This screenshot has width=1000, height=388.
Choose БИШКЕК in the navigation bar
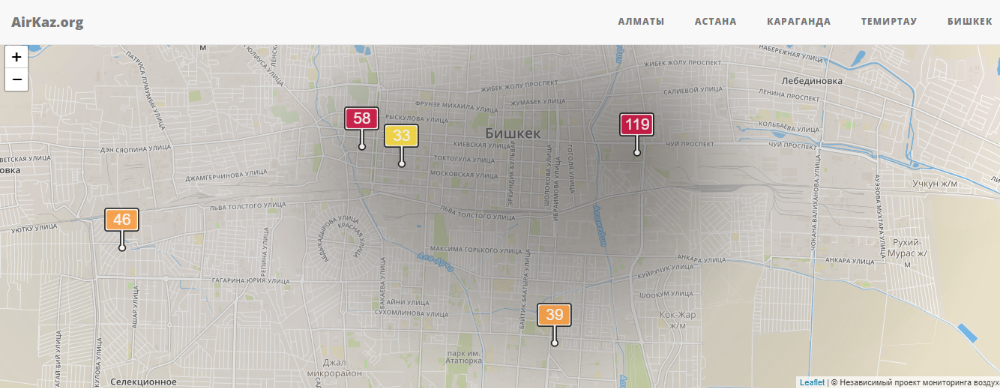pos(969,22)
